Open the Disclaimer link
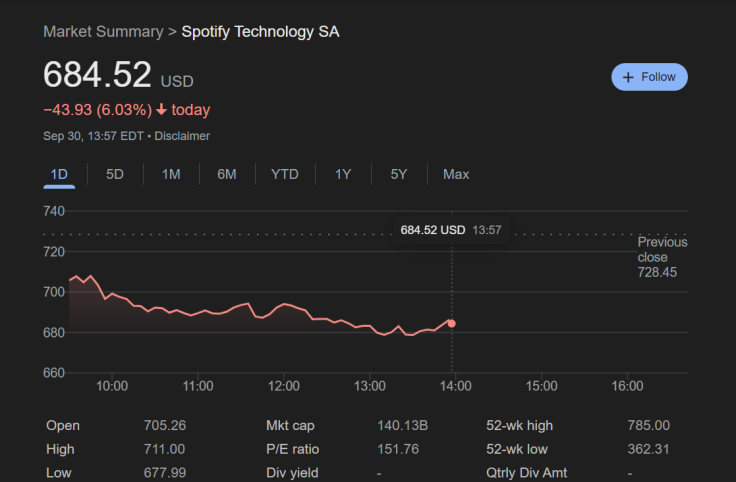The height and width of the screenshot is (482, 736). (x=182, y=136)
